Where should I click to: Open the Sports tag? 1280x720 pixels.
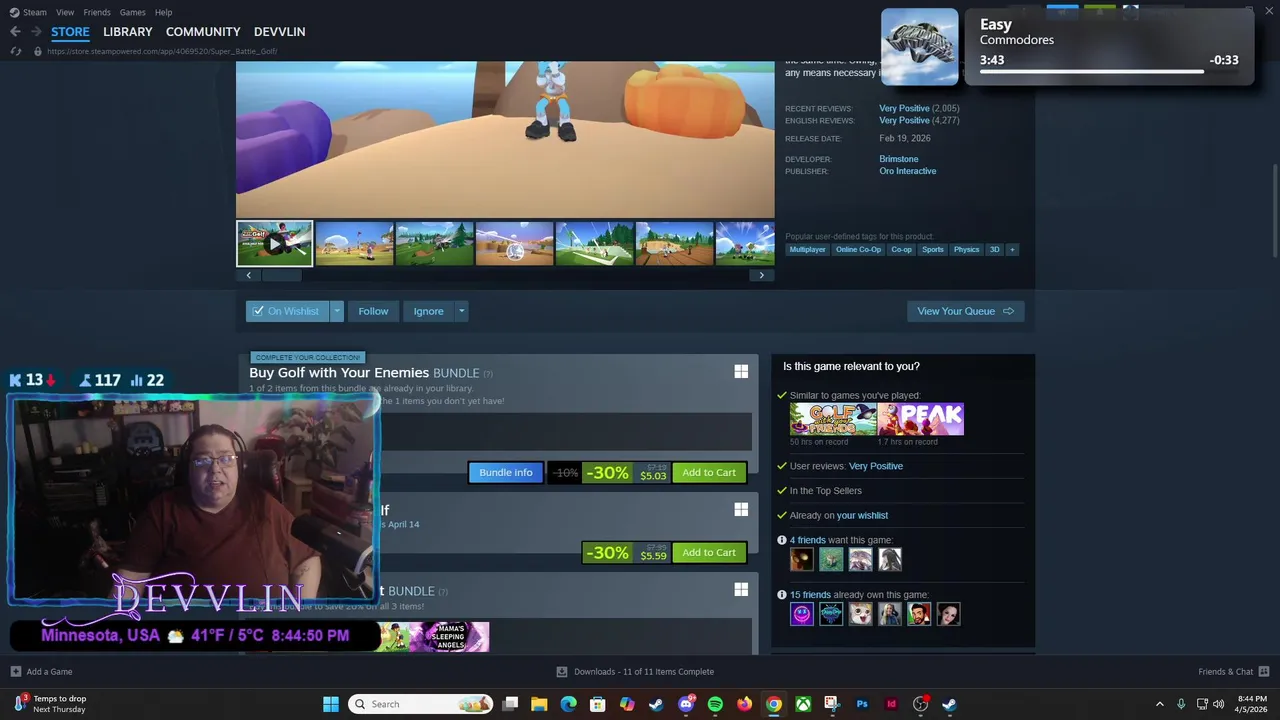[x=933, y=249]
